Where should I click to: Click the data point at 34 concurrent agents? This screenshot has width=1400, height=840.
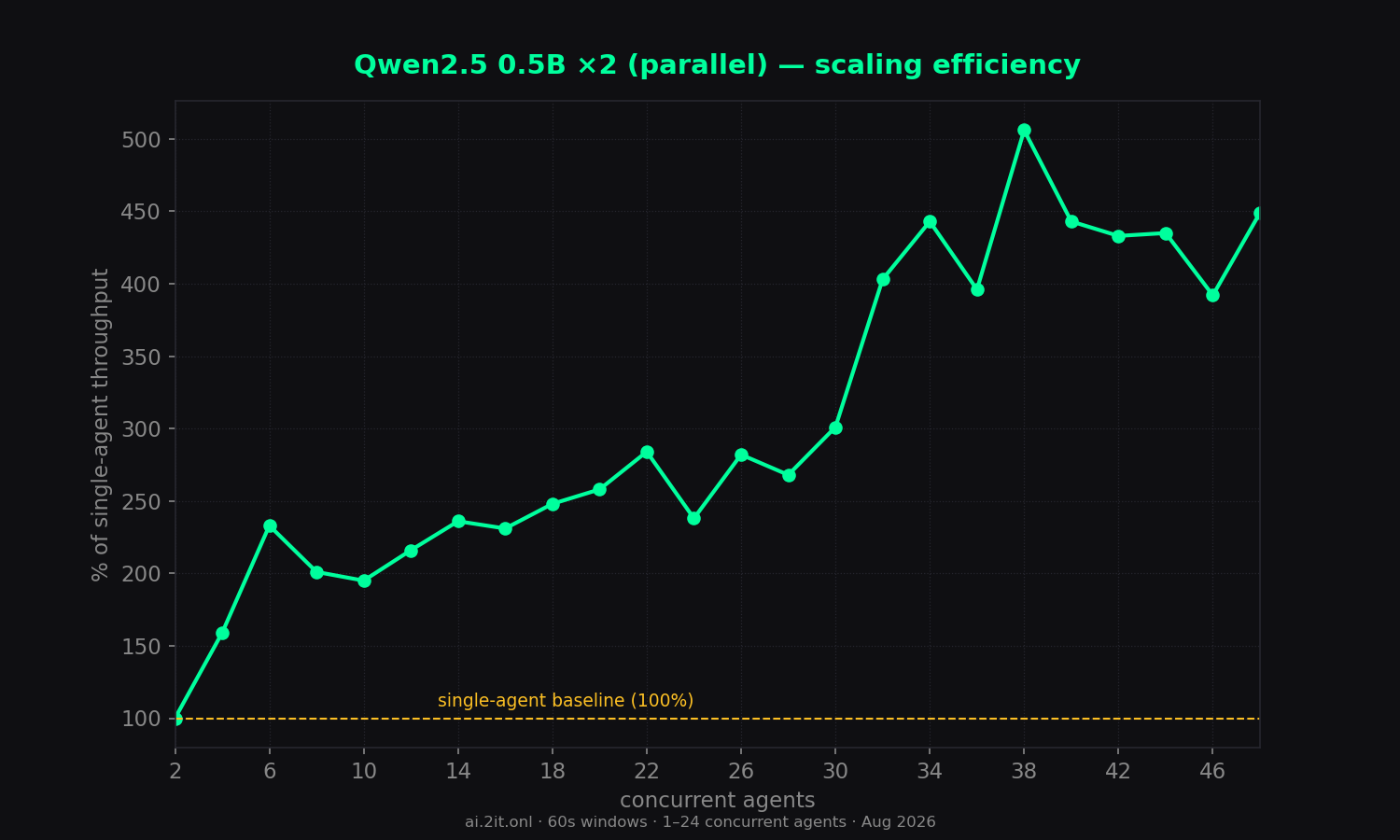(930, 222)
